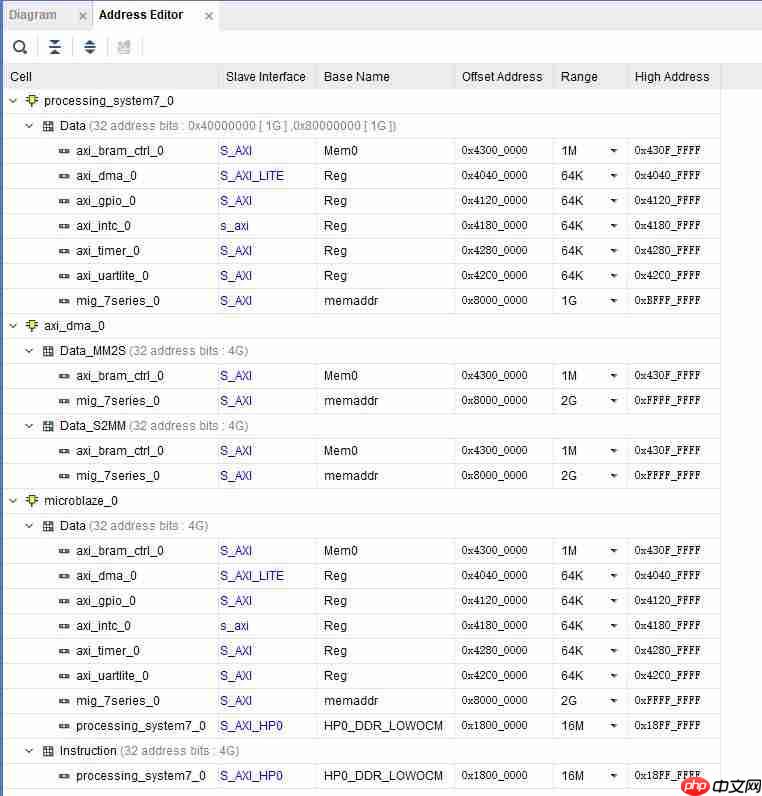
Task: Sort by Cell column header
Action: pyautogui.click(x=113, y=77)
